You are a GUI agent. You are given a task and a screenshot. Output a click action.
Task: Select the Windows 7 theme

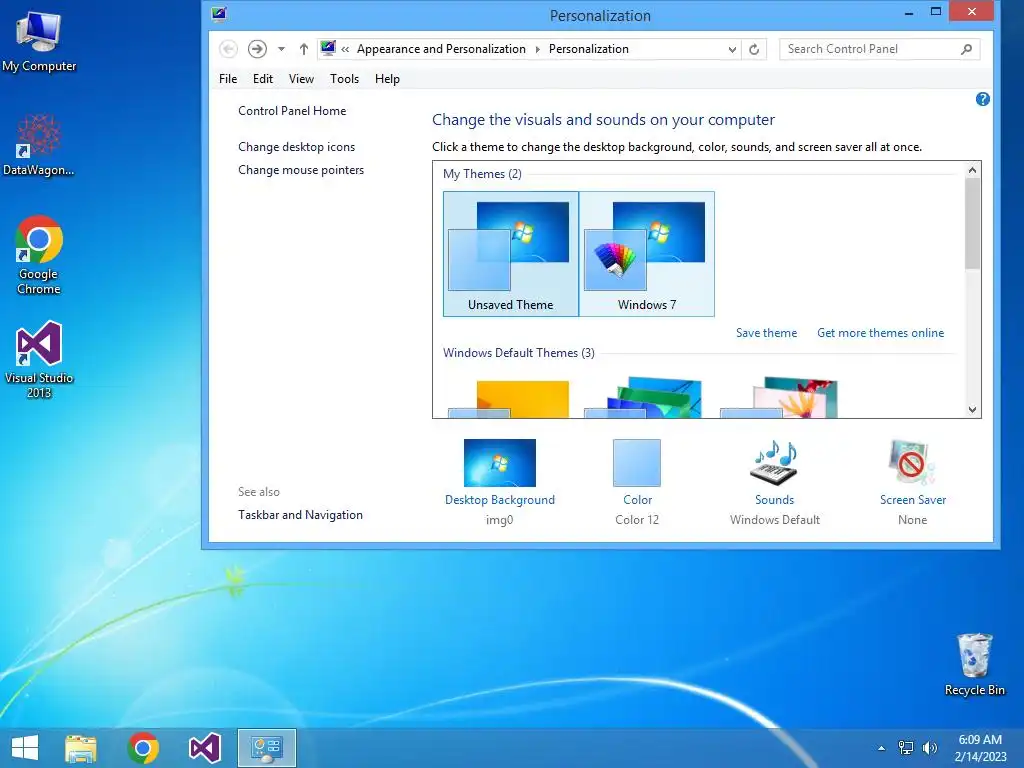pos(647,254)
